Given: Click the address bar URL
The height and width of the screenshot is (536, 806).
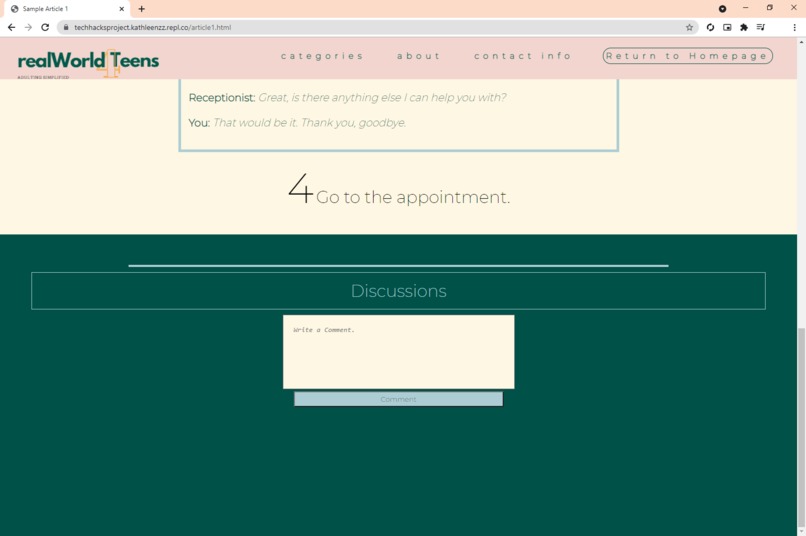Looking at the screenshot, I should coord(153,27).
